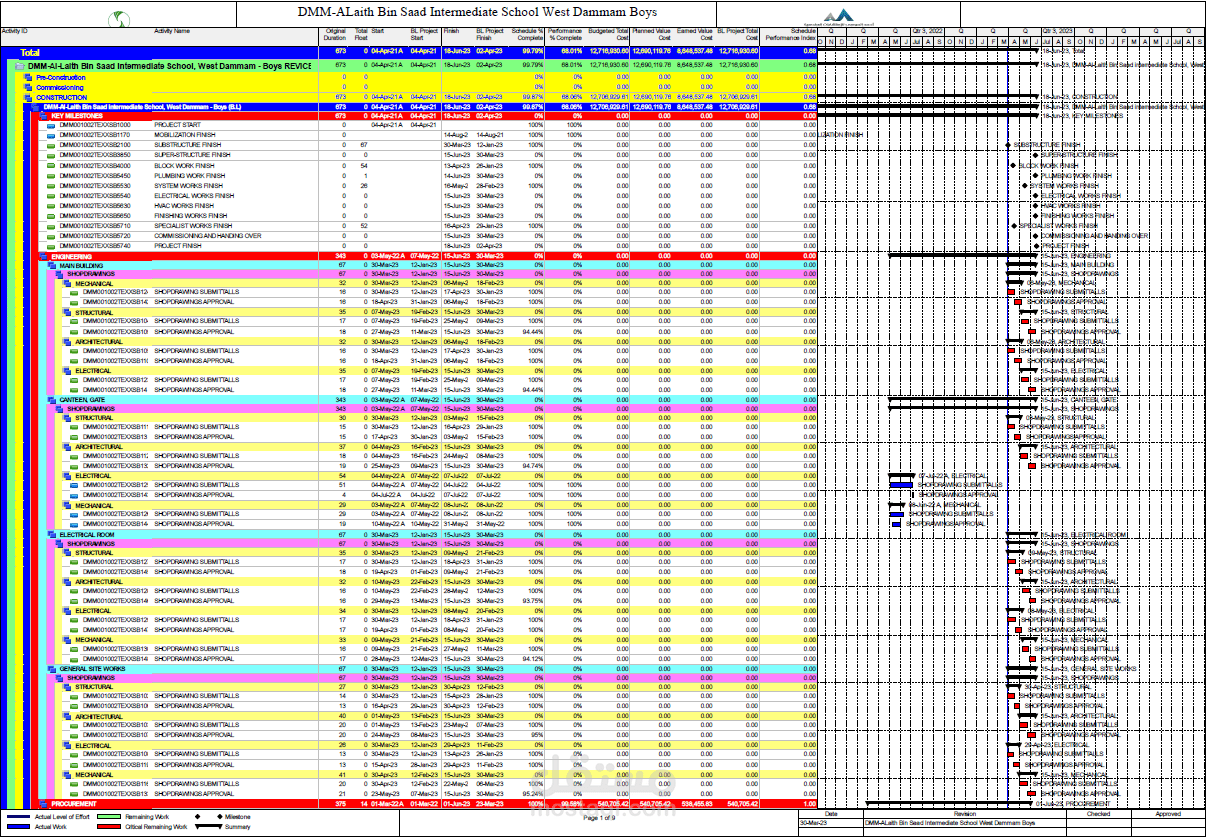Click the activity icon for PLUMBING WORK FINISH
Viewport: 1208px width, 838px height.
(x=51, y=176)
